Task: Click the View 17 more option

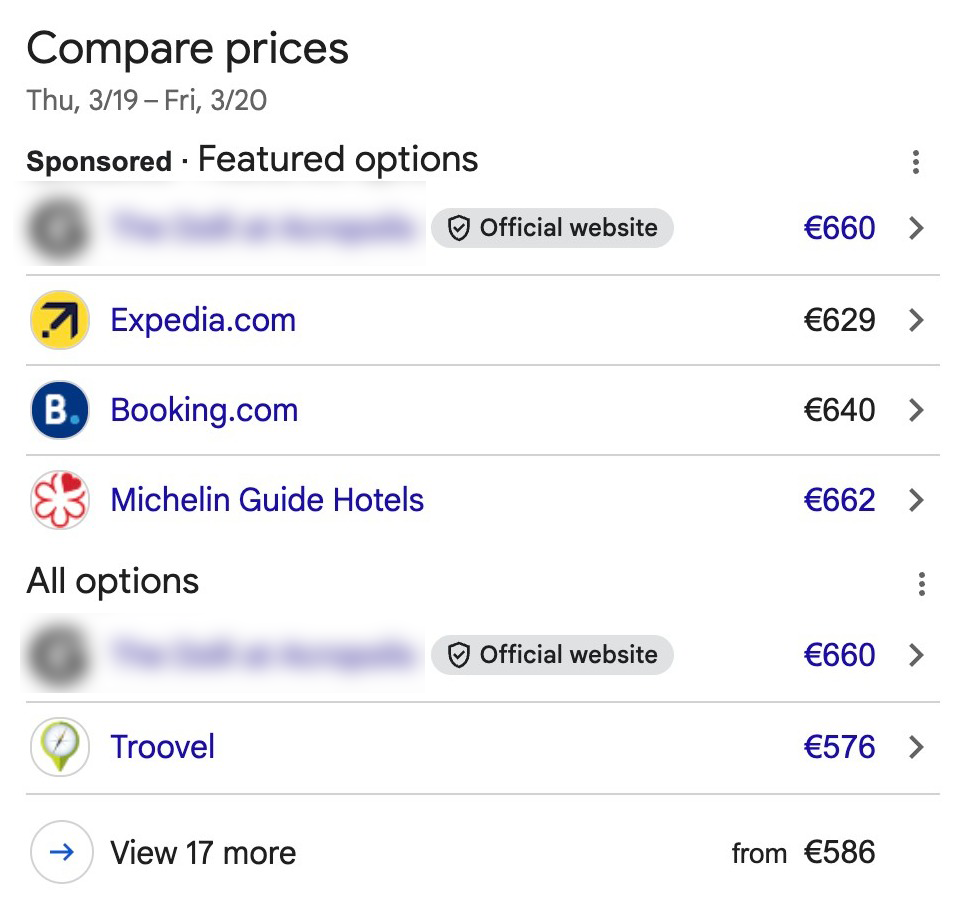Action: click(203, 852)
